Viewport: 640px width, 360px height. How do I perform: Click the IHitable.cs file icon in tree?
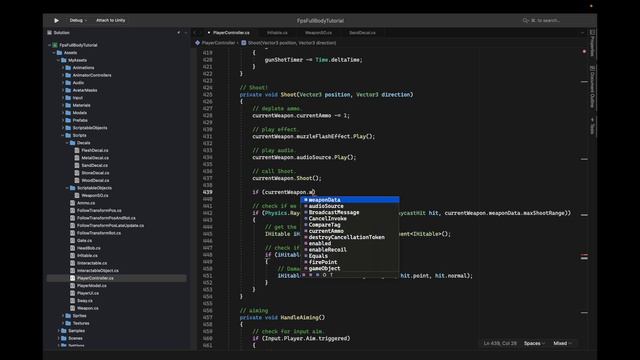[72, 256]
